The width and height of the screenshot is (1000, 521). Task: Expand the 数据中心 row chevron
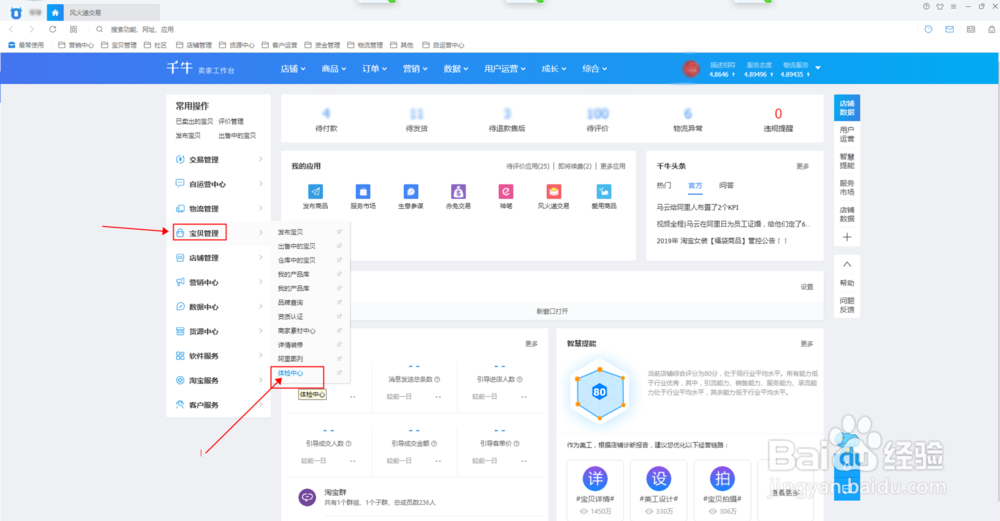[x=261, y=306]
